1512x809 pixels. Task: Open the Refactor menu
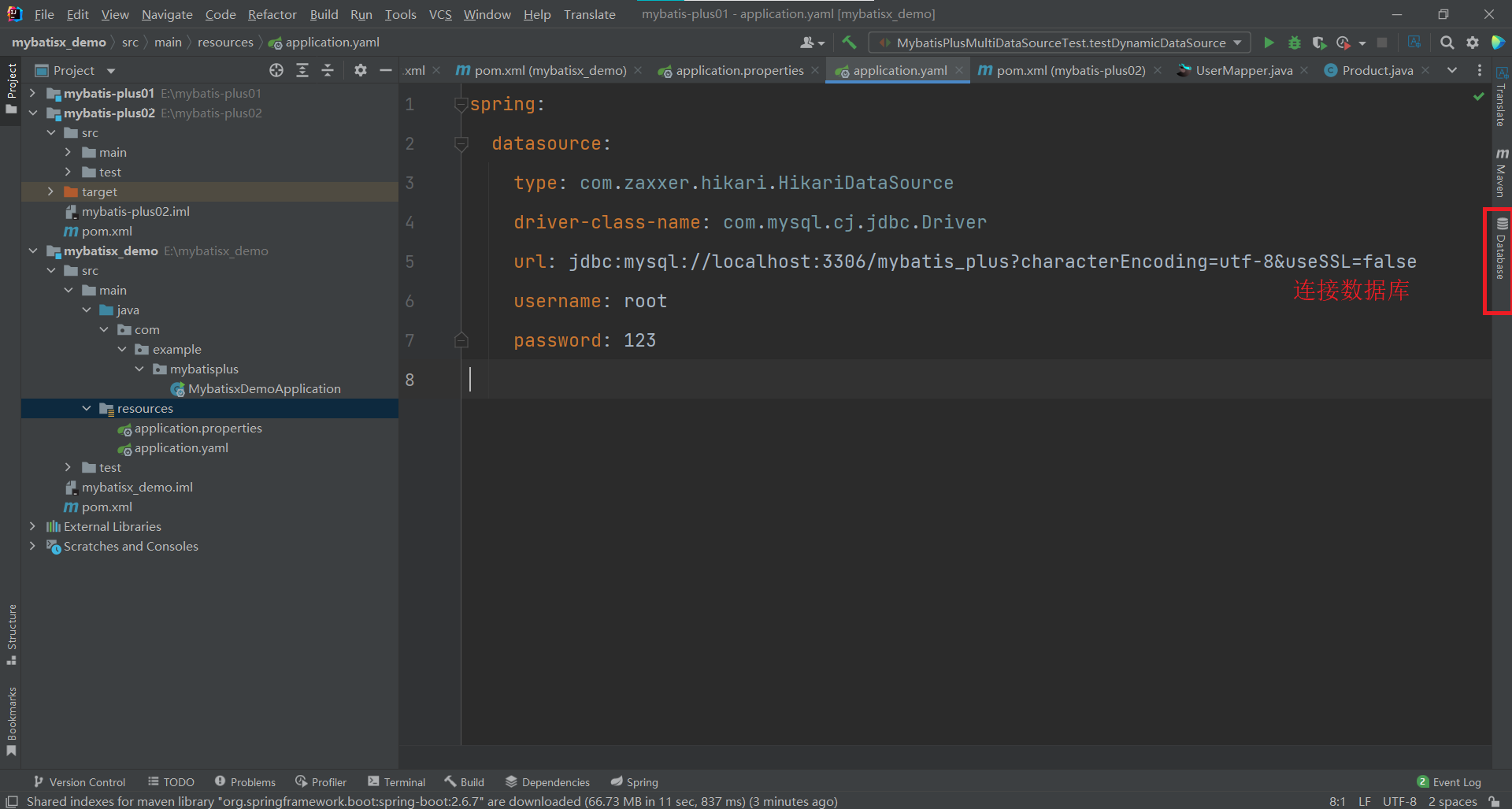click(272, 14)
